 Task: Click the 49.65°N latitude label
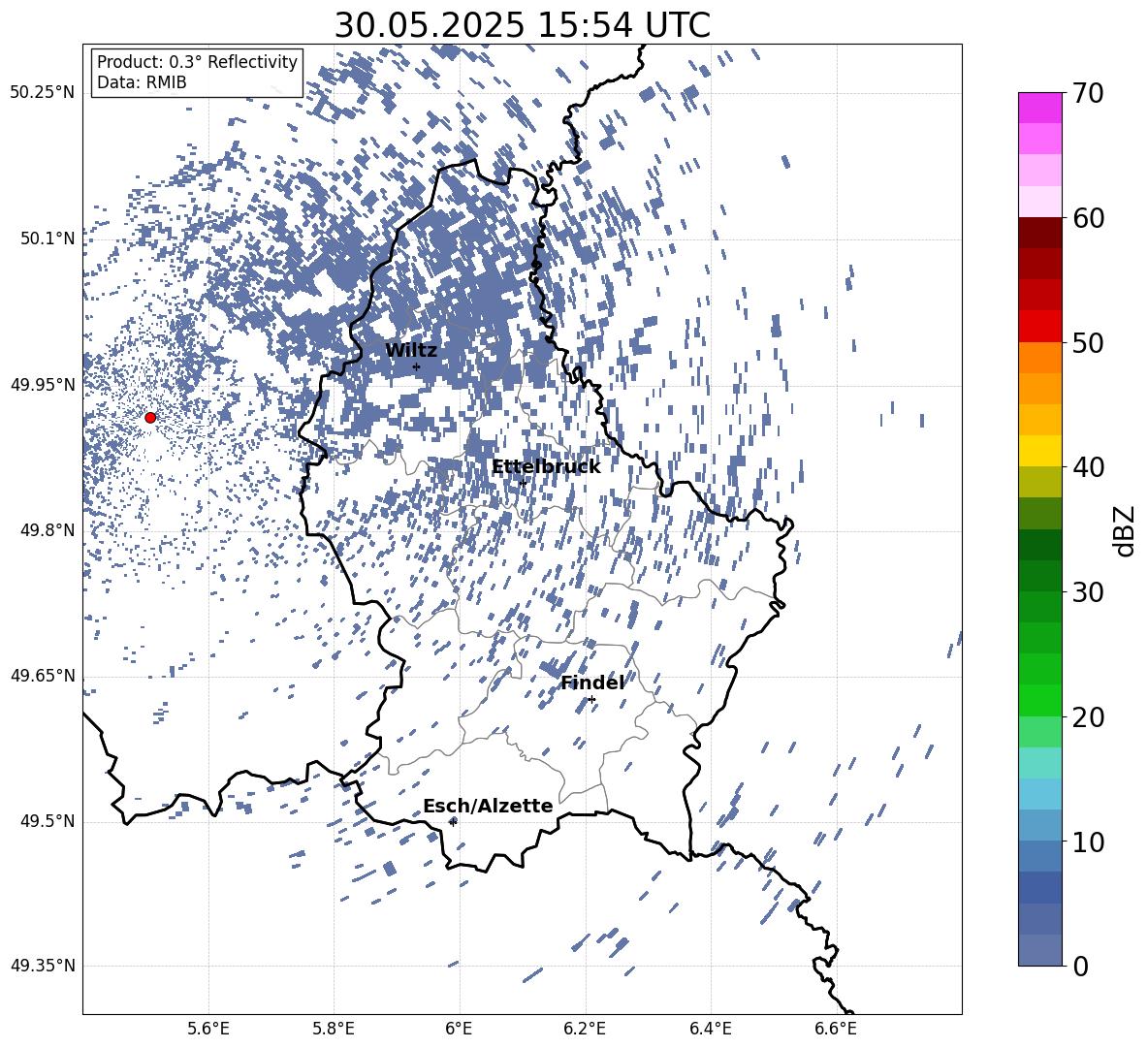pos(43,675)
